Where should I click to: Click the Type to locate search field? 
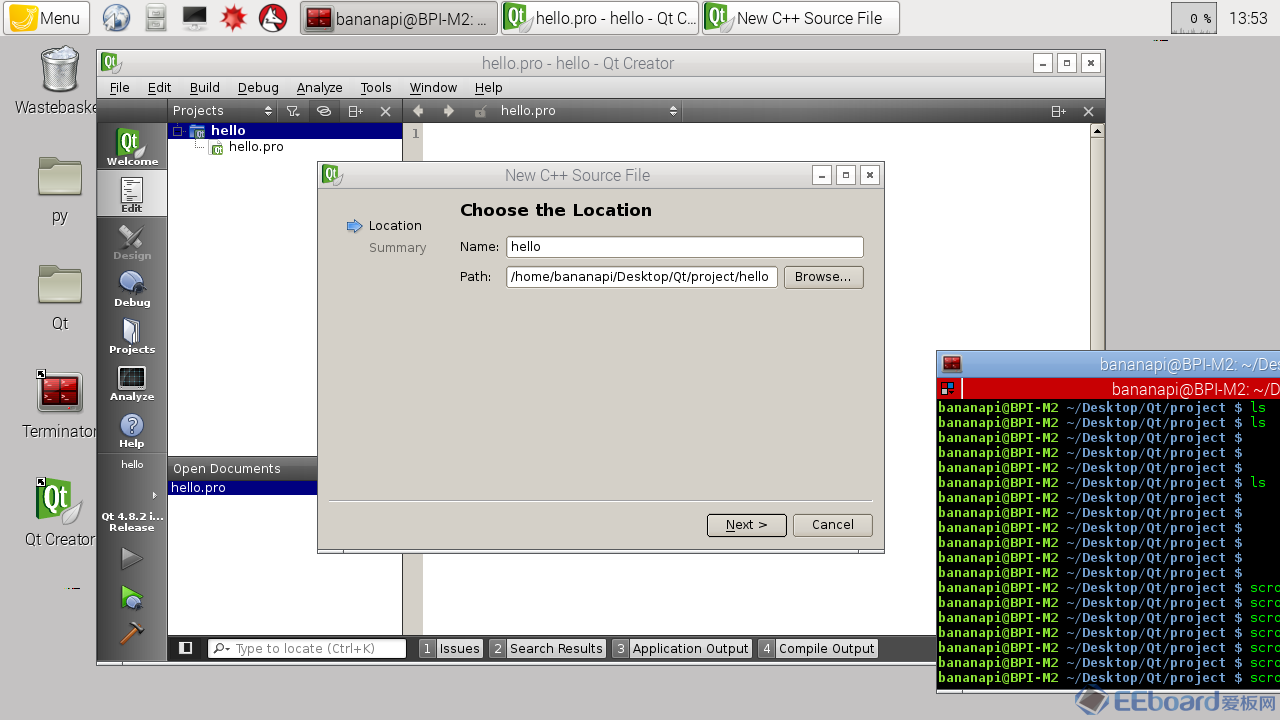[x=307, y=648]
